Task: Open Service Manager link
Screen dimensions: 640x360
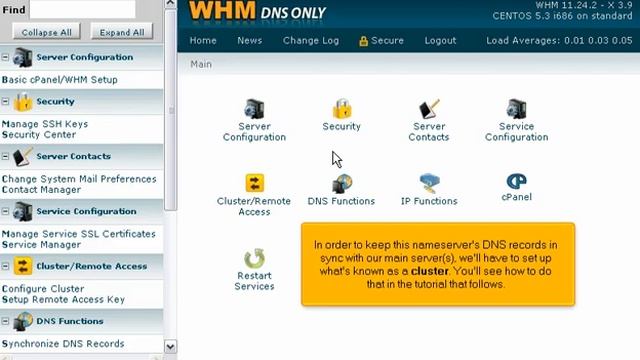Action: (41, 245)
